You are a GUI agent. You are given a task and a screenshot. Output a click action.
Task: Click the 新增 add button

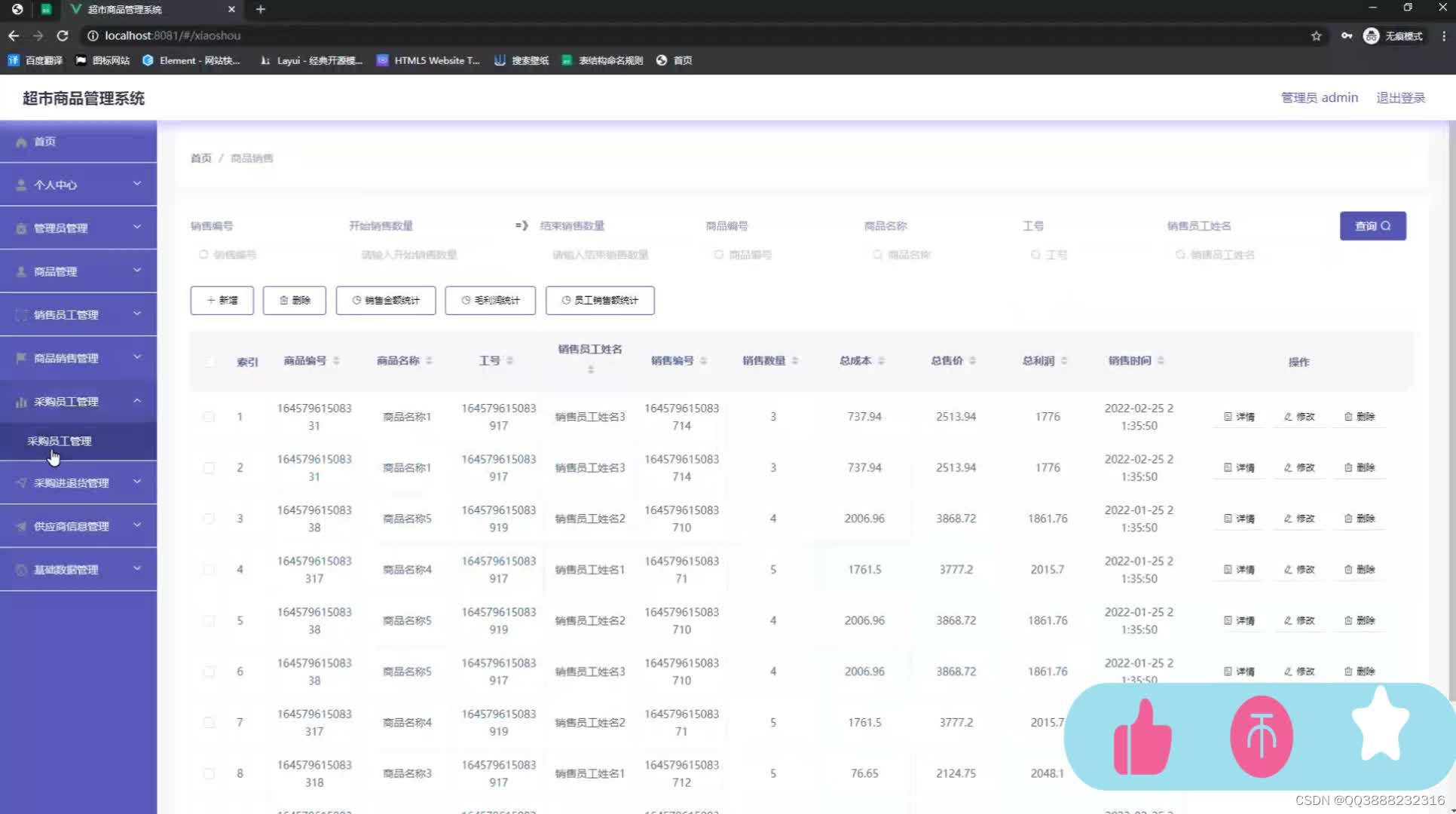click(x=222, y=300)
